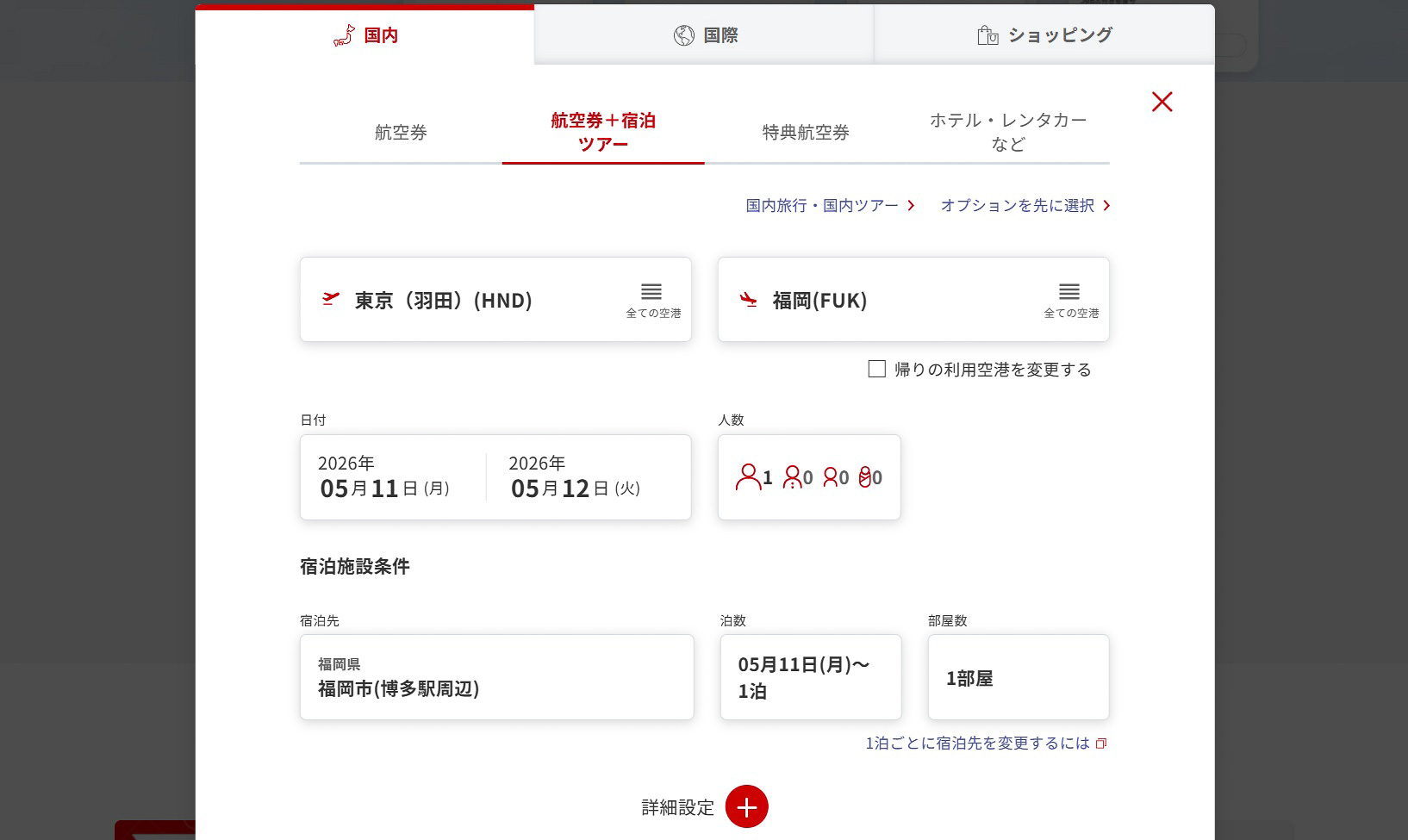Click the chevron next to オプションを先に選択
Image resolution: width=1408 pixels, height=840 pixels.
1107,206
